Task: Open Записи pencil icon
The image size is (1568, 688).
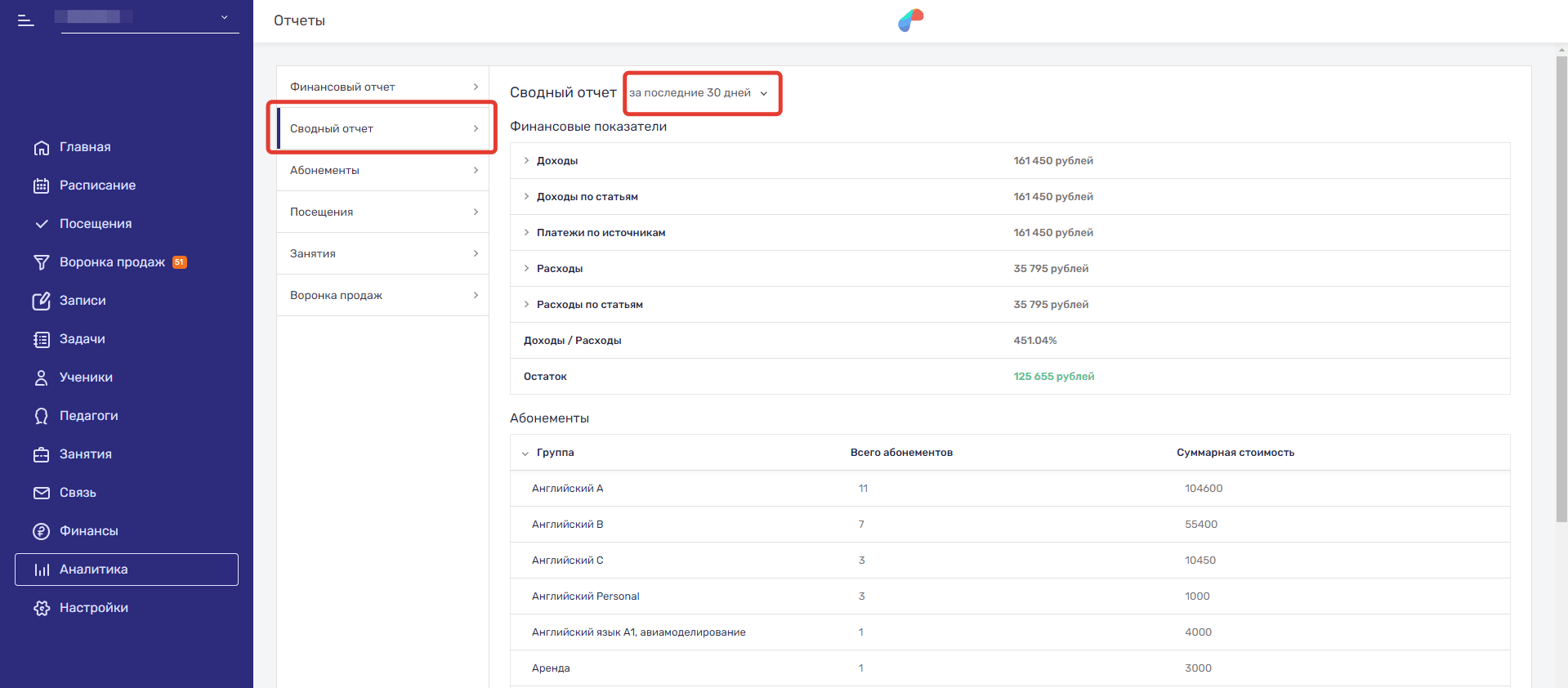Action: click(42, 302)
